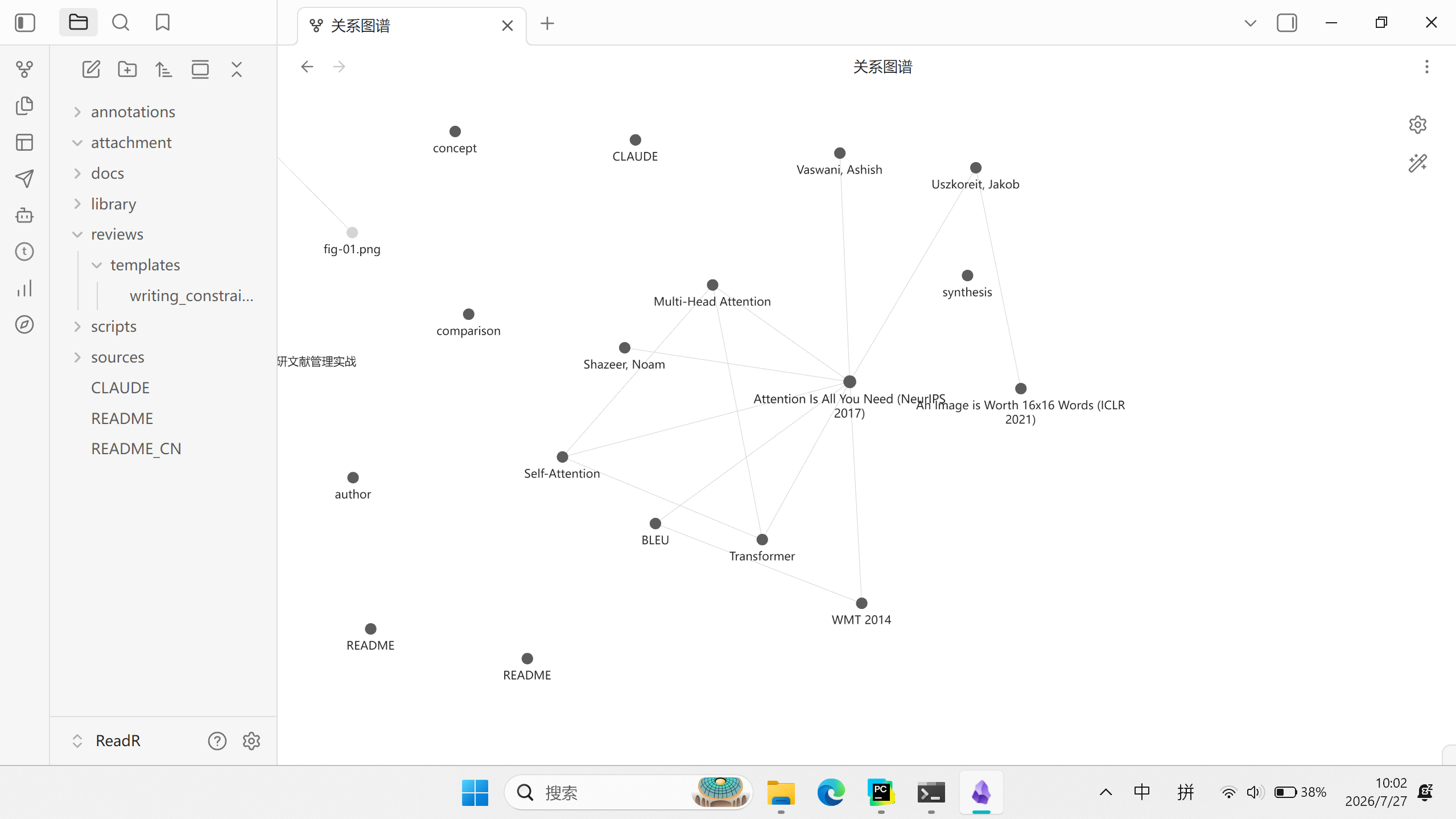Select the Self-Attention graph node
The image size is (1456, 819).
click(x=562, y=456)
